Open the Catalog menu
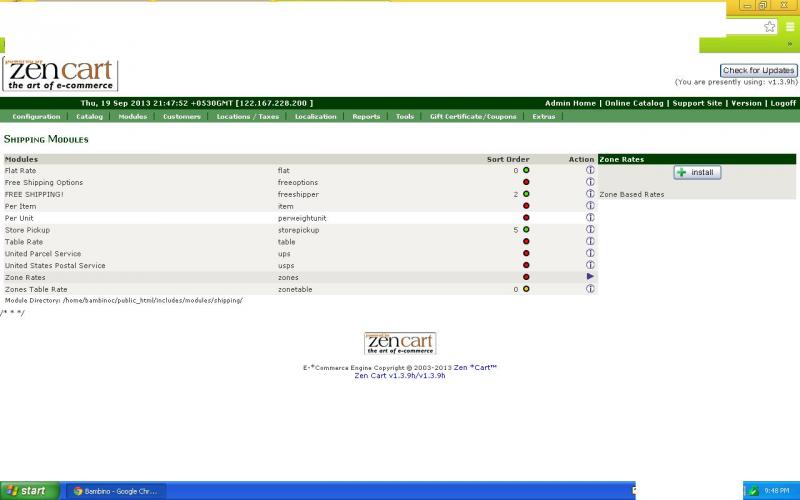This screenshot has width=800, height=500. point(89,116)
